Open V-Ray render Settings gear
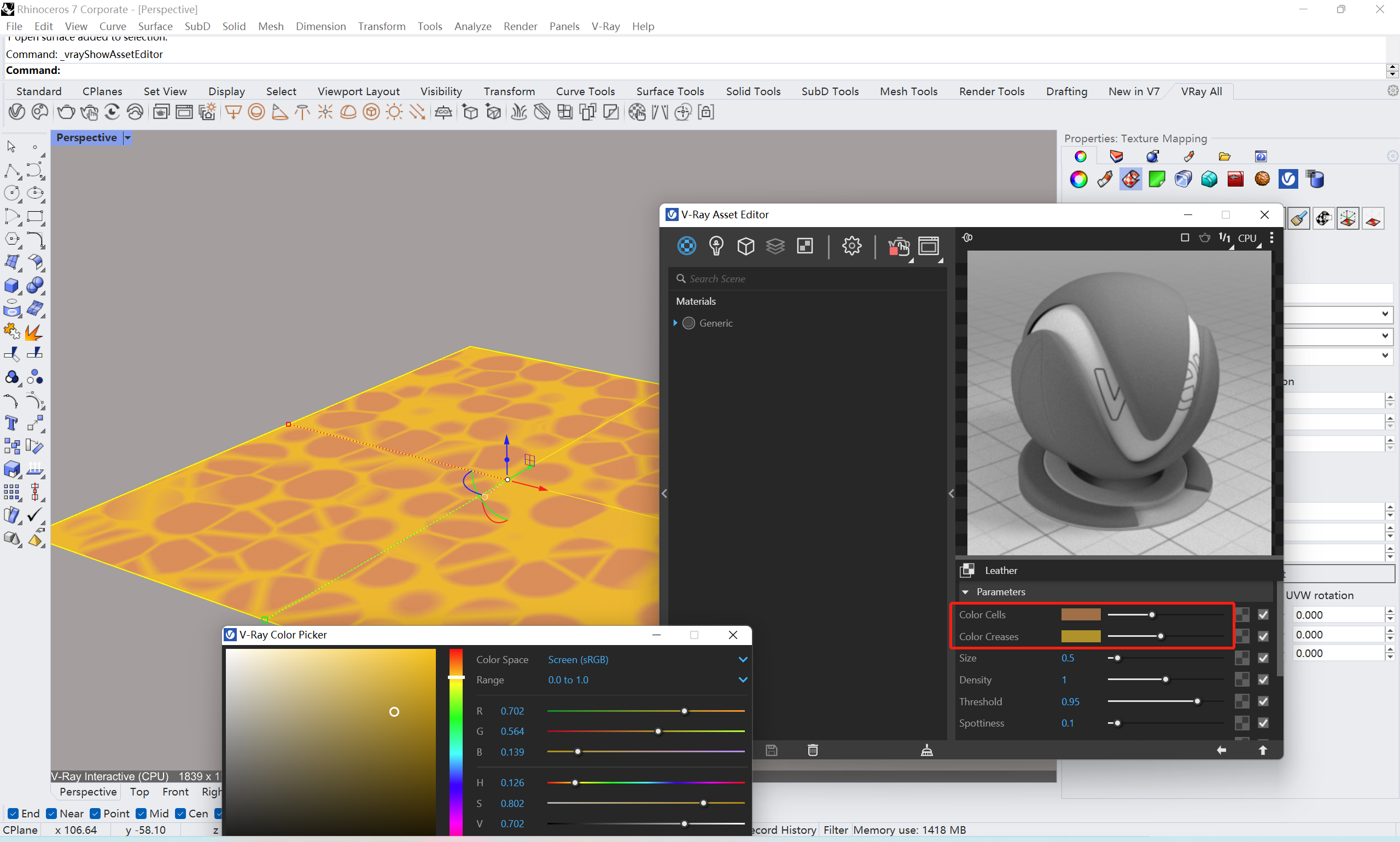The height and width of the screenshot is (842, 1400). coord(851,246)
